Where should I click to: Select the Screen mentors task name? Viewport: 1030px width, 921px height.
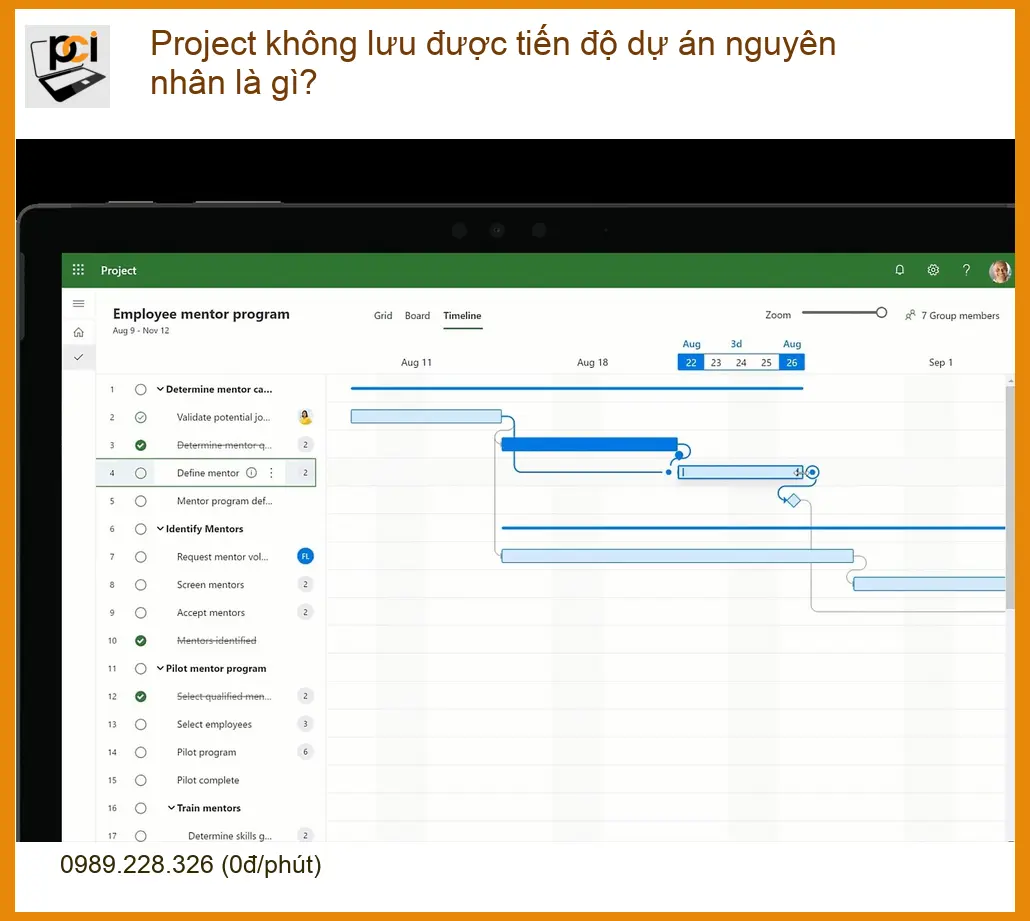point(210,585)
